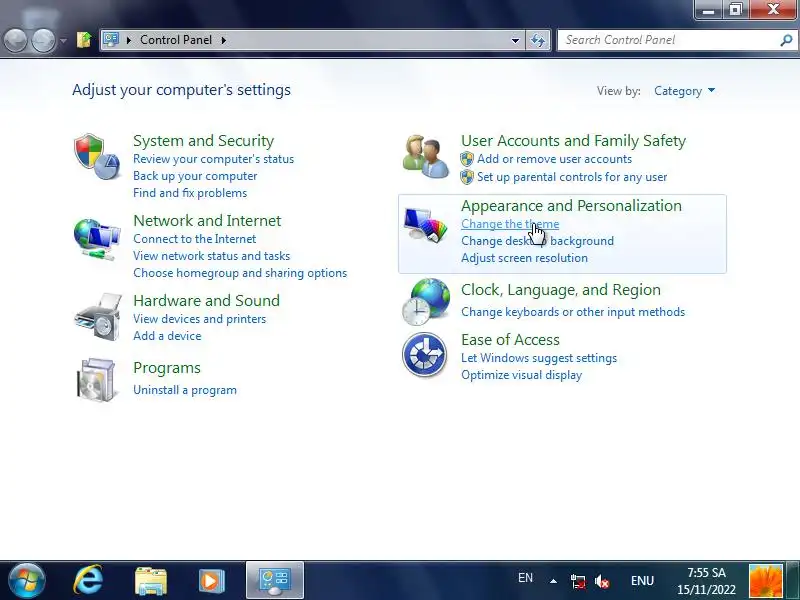
Task: Open the User Accounts people icon
Action: pyautogui.click(x=426, y=157)
